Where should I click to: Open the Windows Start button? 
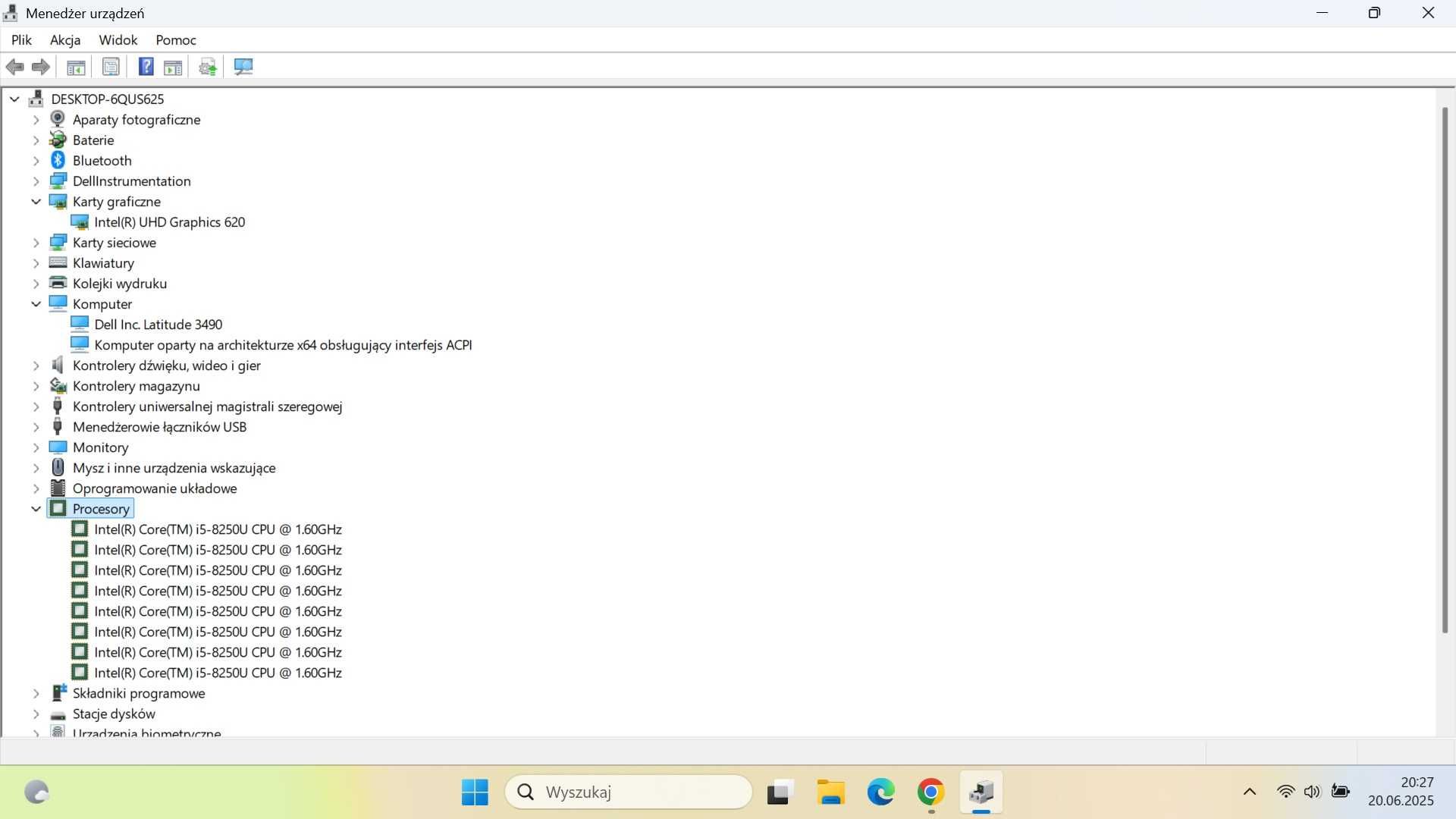475,792
